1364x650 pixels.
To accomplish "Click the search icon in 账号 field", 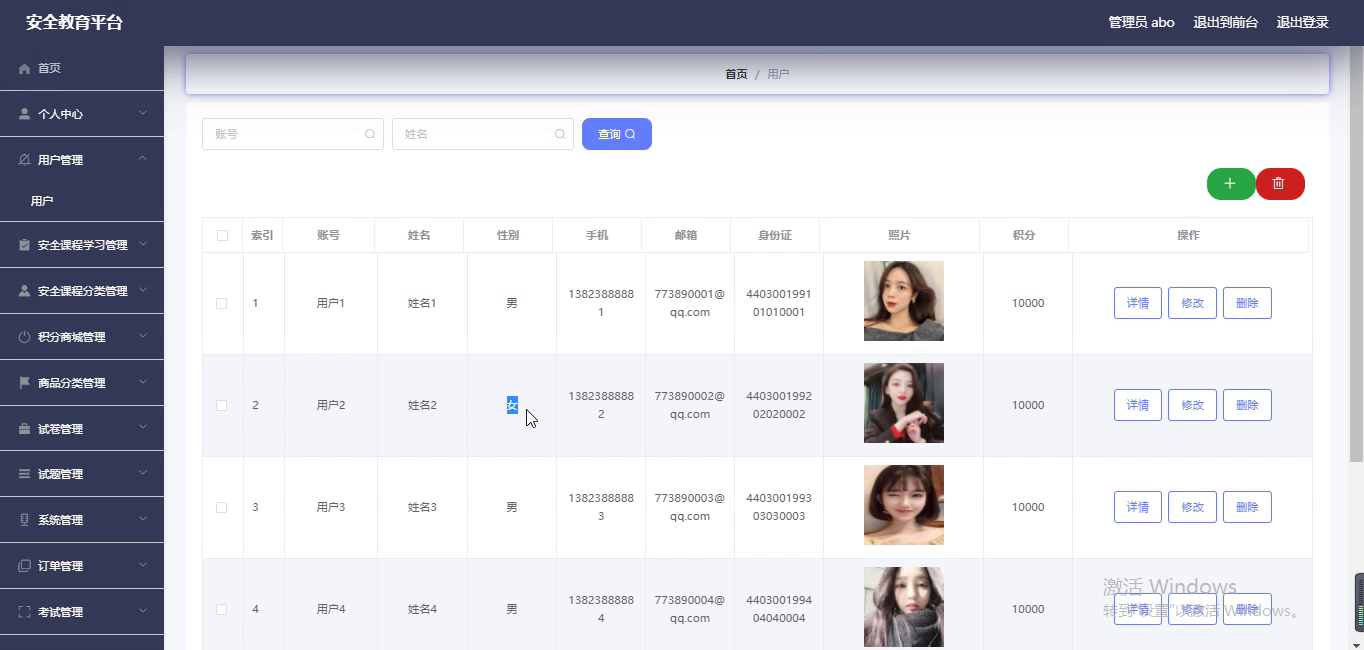I will 370,134.
